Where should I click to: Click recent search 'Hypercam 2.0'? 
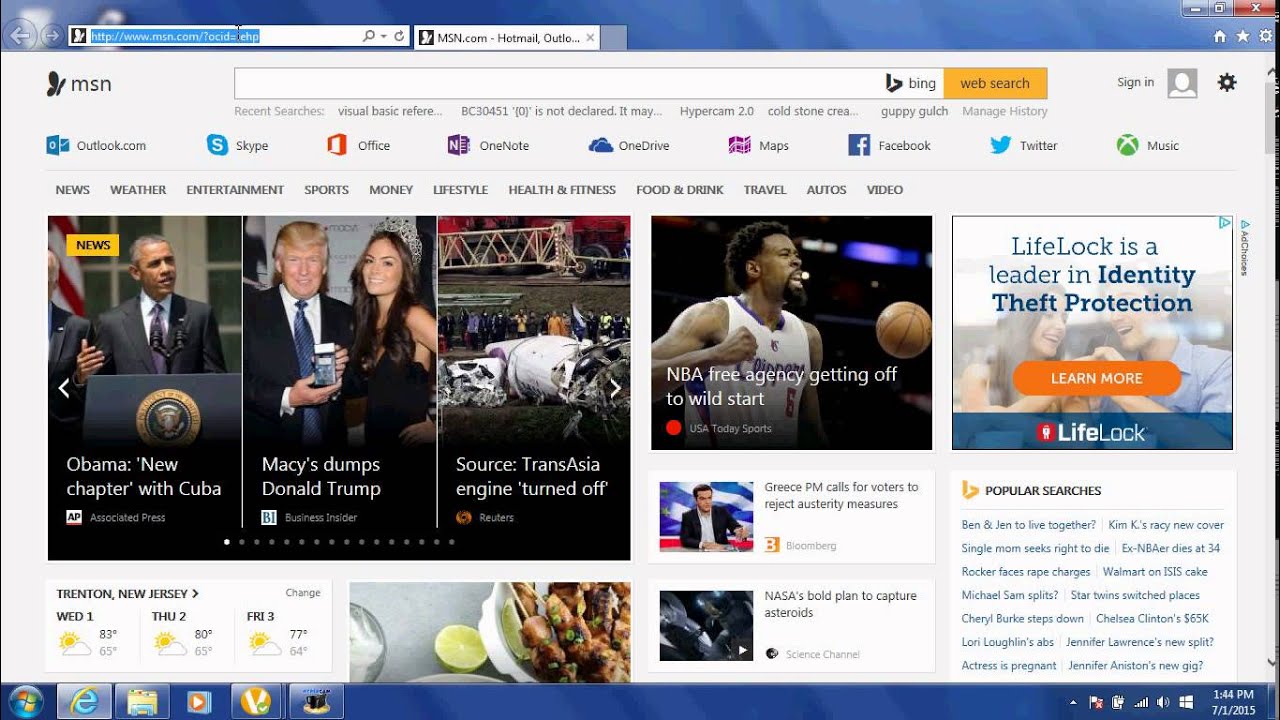tap(717, 111)
